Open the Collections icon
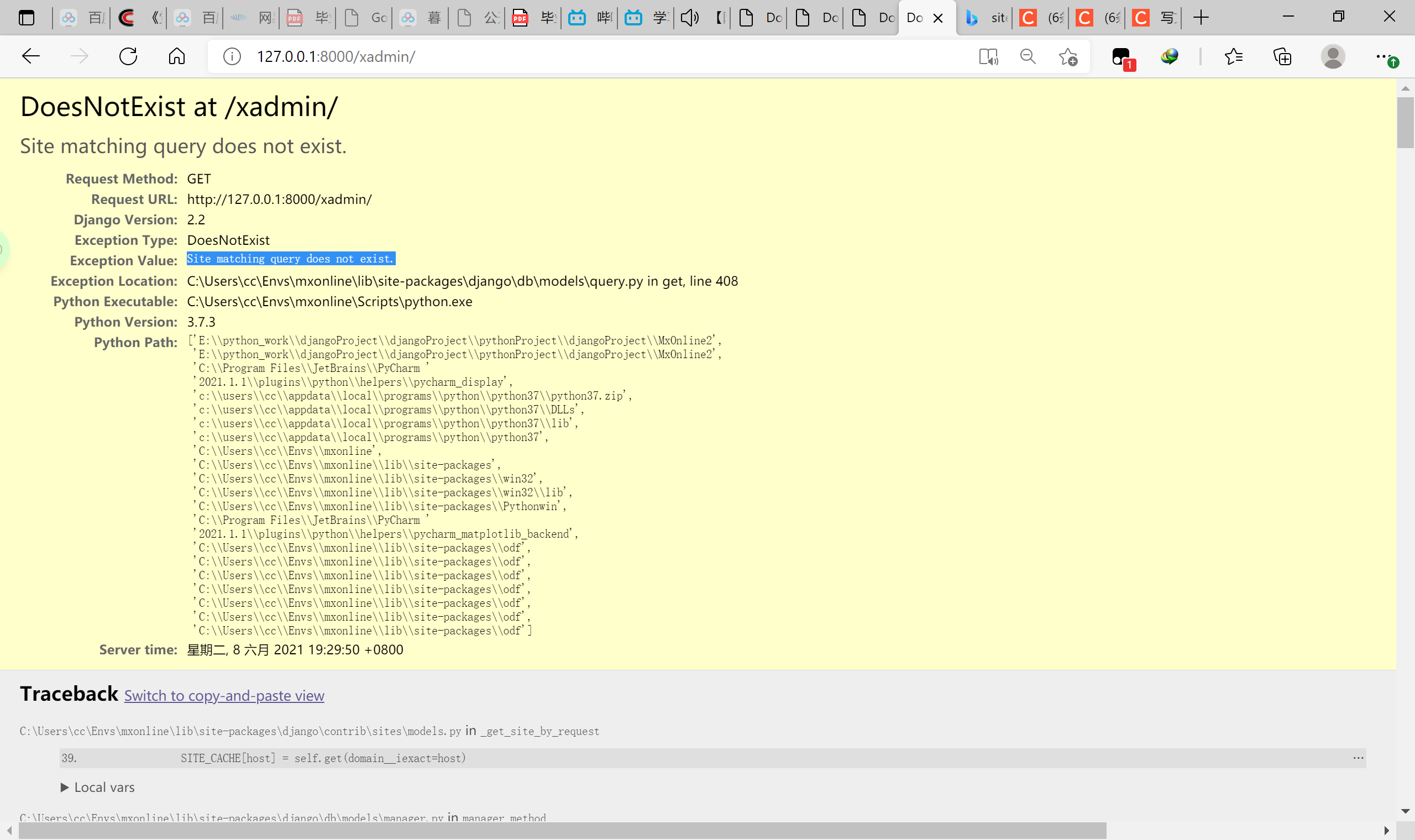The image size is (1415, 840). point(1282,56)
